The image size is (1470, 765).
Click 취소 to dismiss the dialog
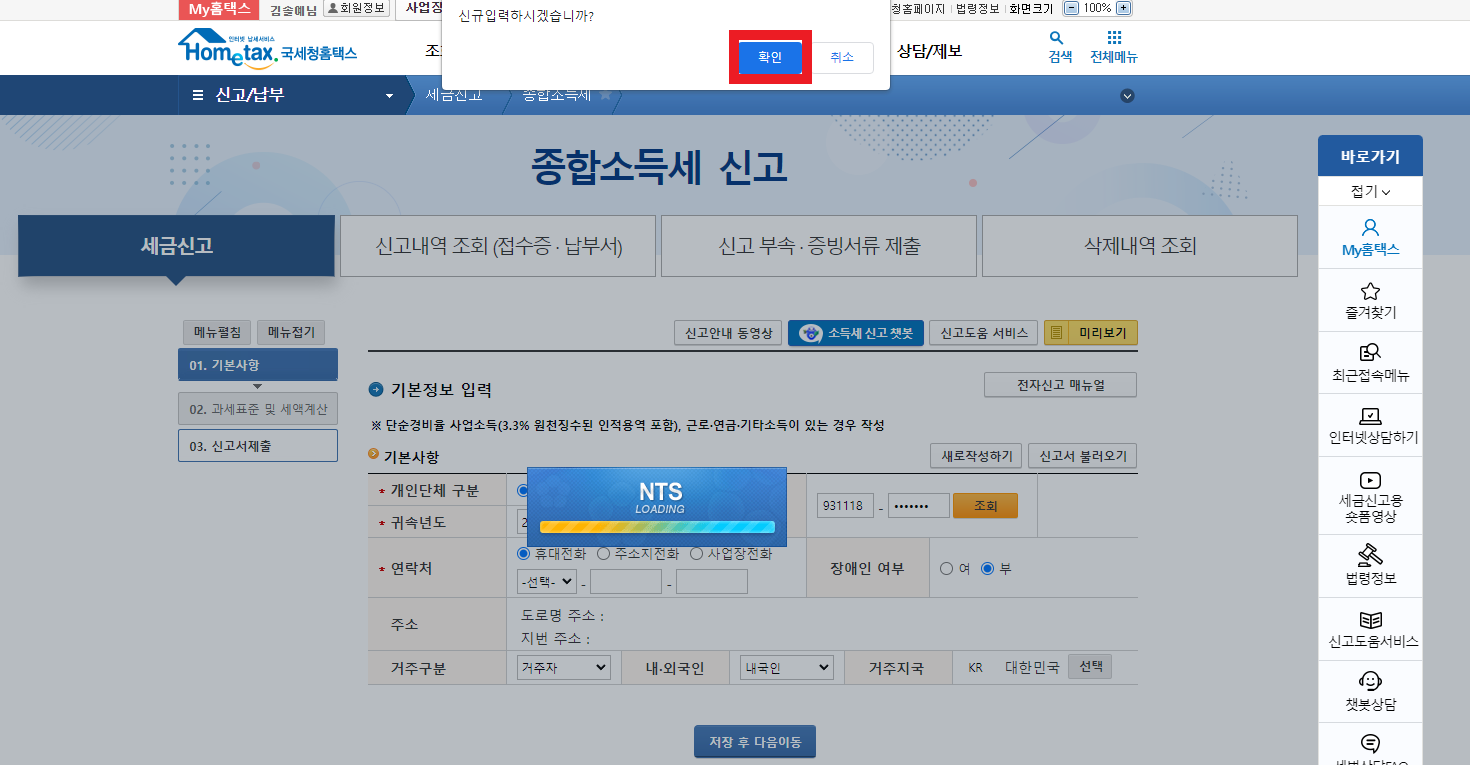[842, 58]
